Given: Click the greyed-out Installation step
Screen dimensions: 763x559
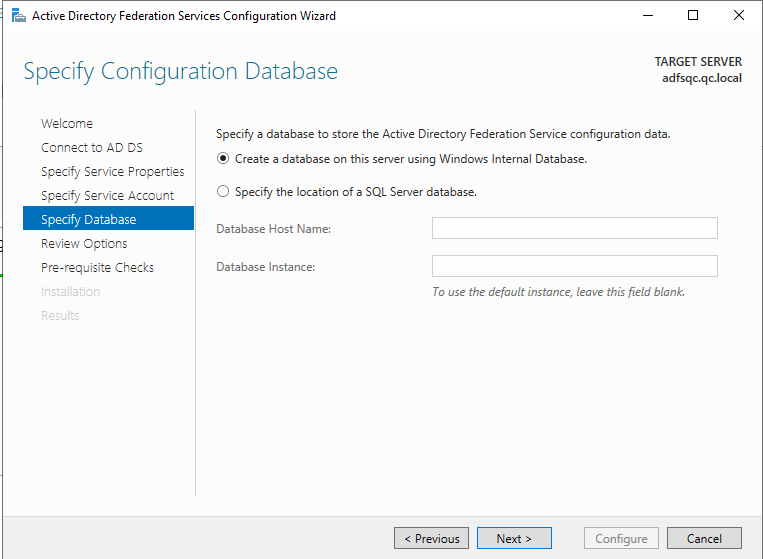Looking at the screenshot, I should click(x=70, y=292).
